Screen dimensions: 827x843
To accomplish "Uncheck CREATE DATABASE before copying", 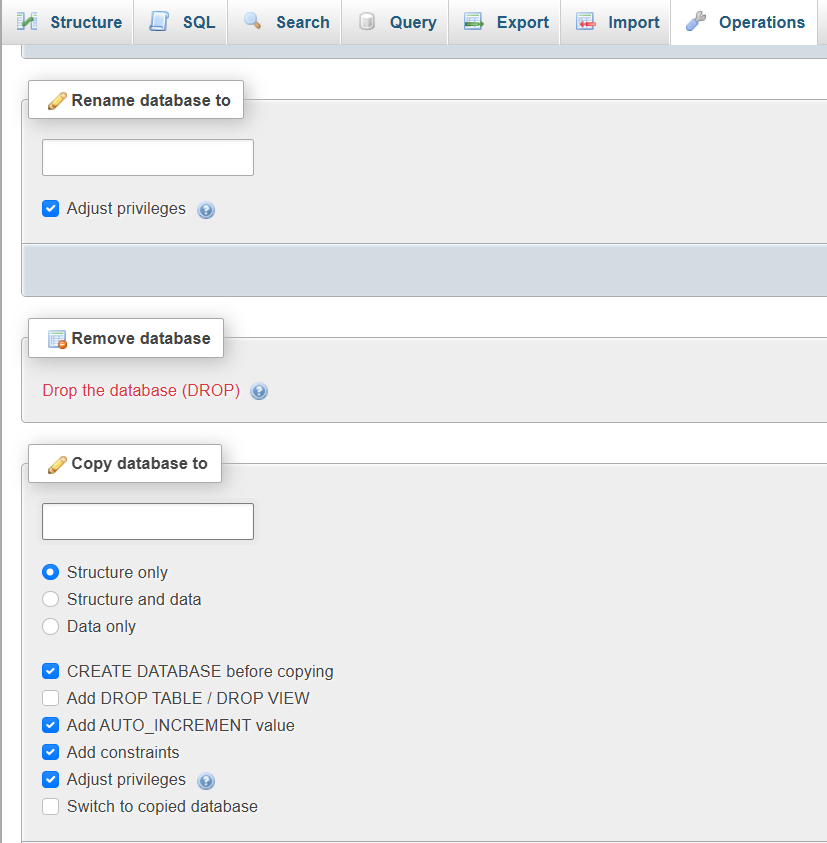I will [51, 671].
